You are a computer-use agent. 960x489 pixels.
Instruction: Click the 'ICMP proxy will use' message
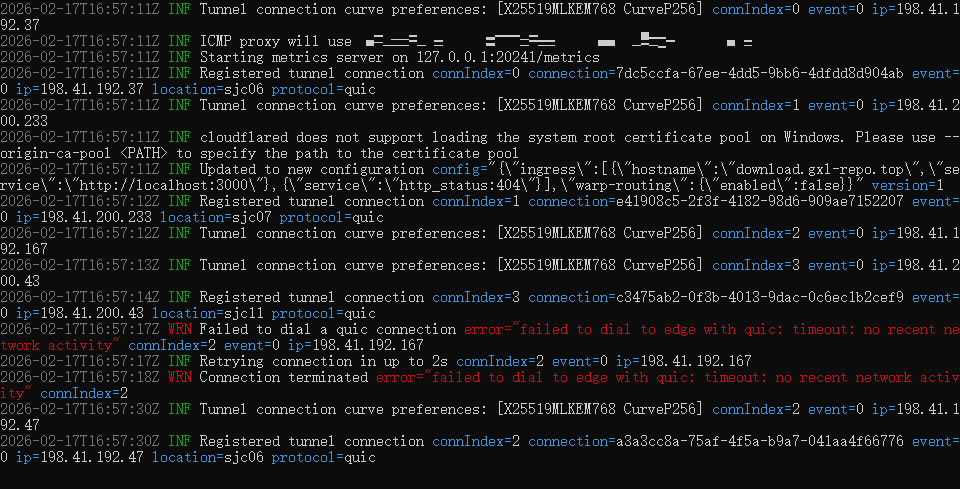click(275, 41)
